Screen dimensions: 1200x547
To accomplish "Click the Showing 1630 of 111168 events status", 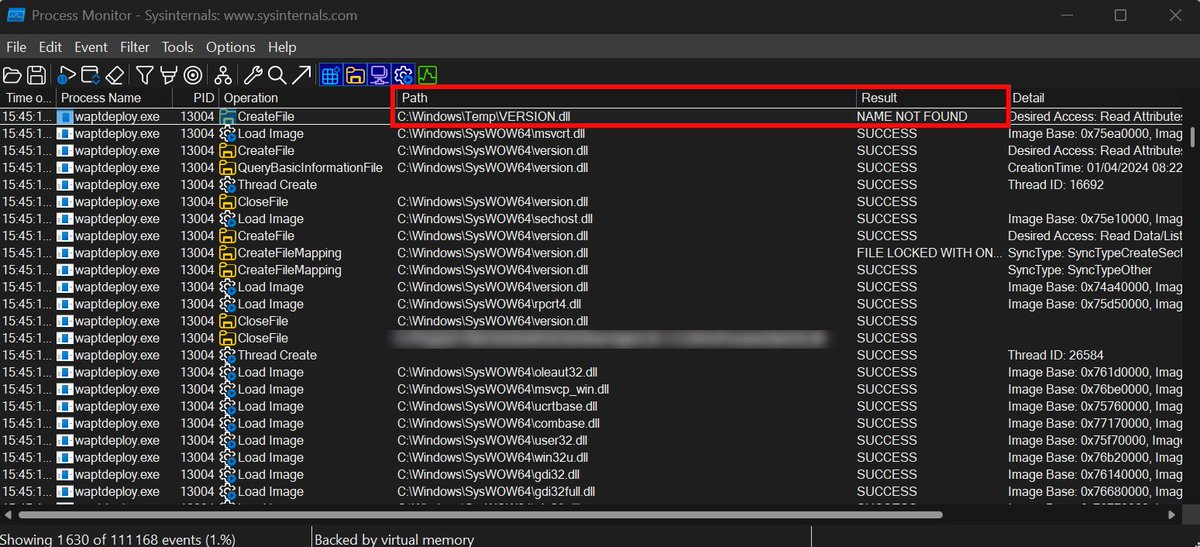I will [119, 539].
